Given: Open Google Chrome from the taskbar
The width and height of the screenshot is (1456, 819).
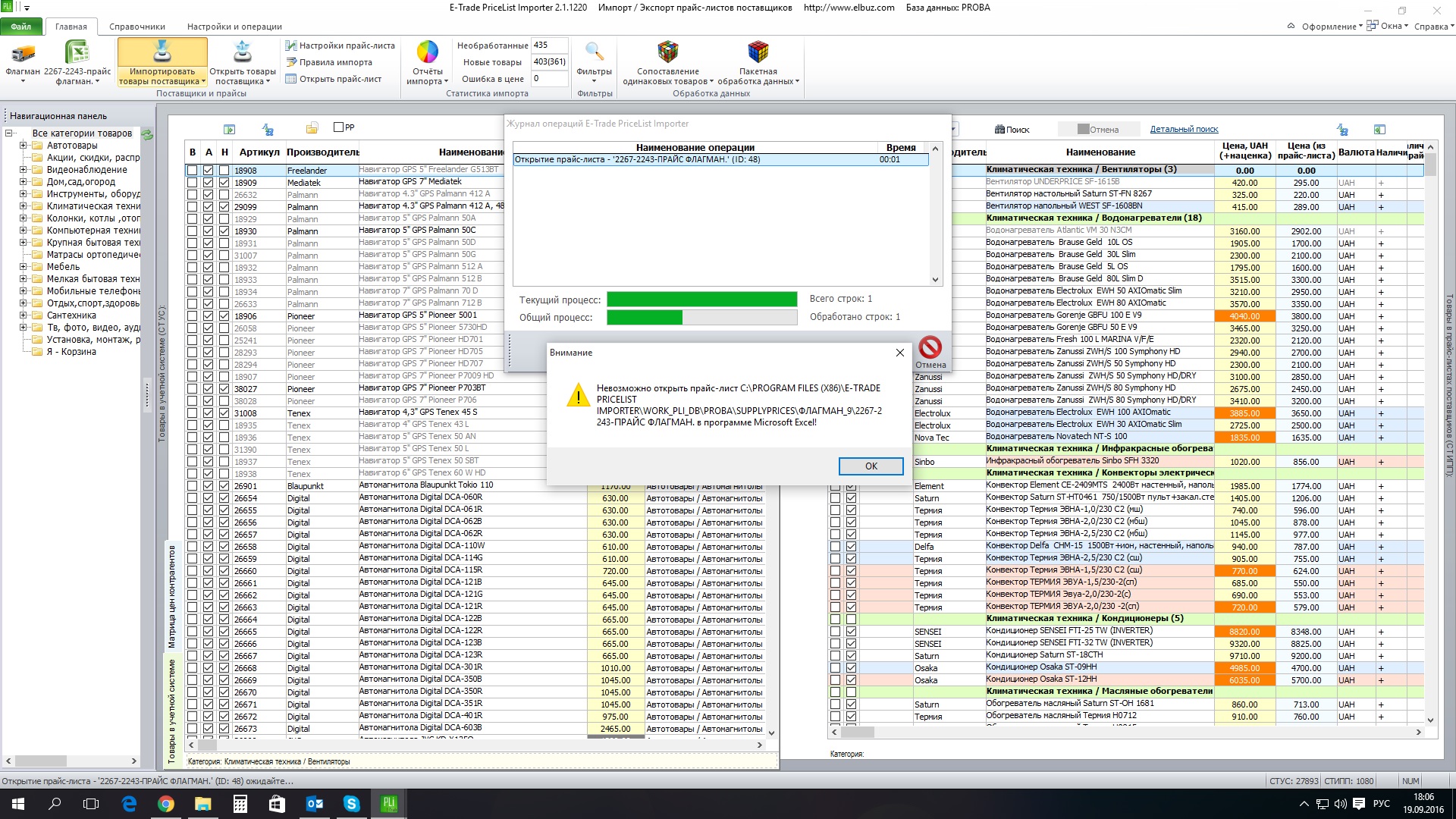Looking at the screenshot, I should [165, 804].
